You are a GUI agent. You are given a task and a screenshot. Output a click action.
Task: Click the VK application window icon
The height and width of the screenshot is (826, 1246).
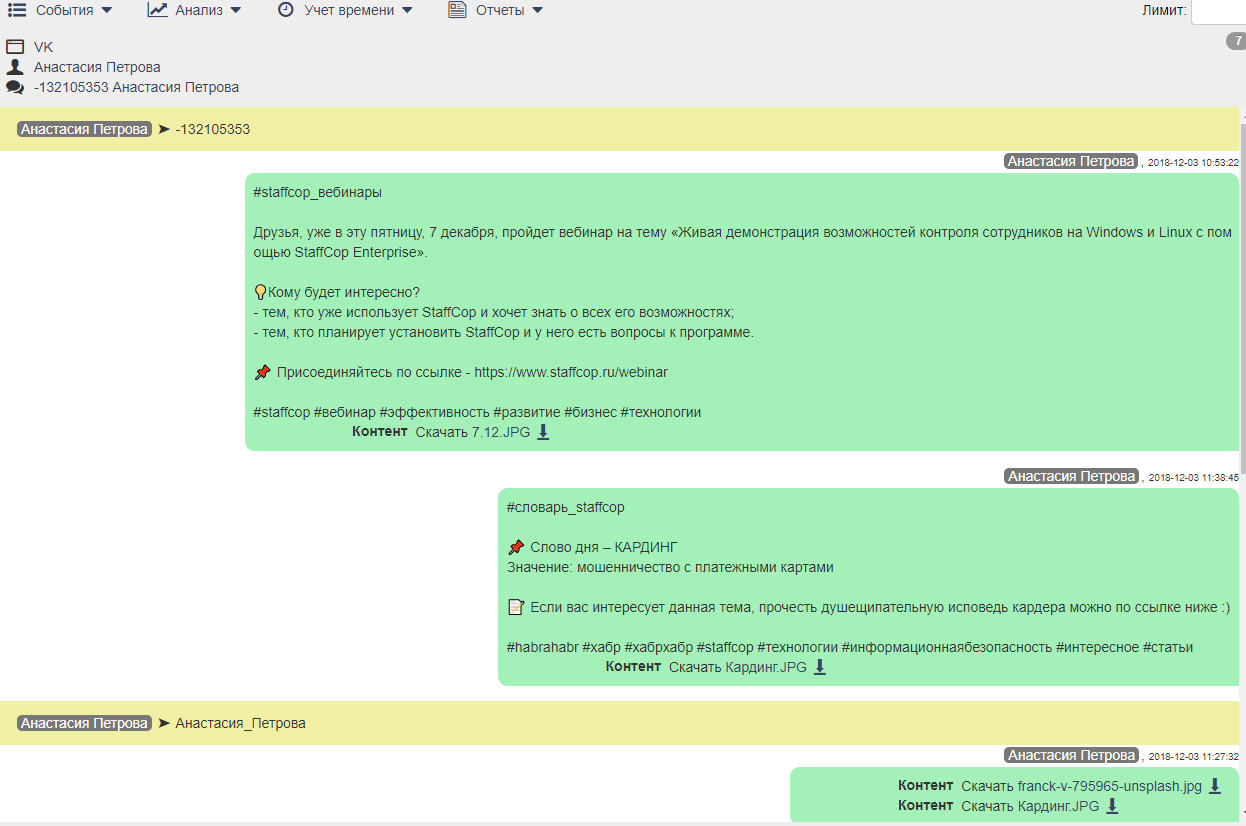(15, 47)
